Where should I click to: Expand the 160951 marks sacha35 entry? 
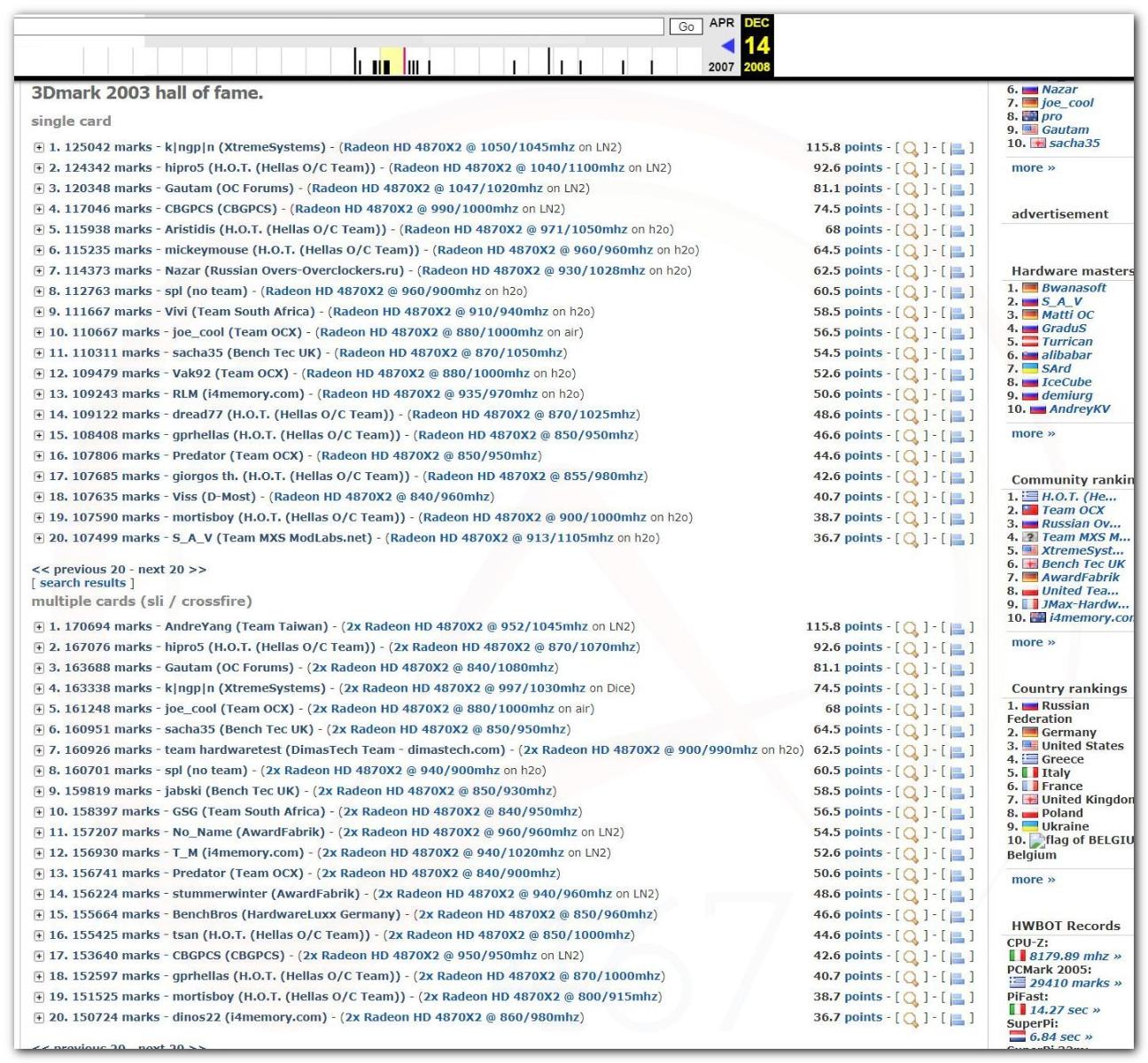click(x=39, y=730)
